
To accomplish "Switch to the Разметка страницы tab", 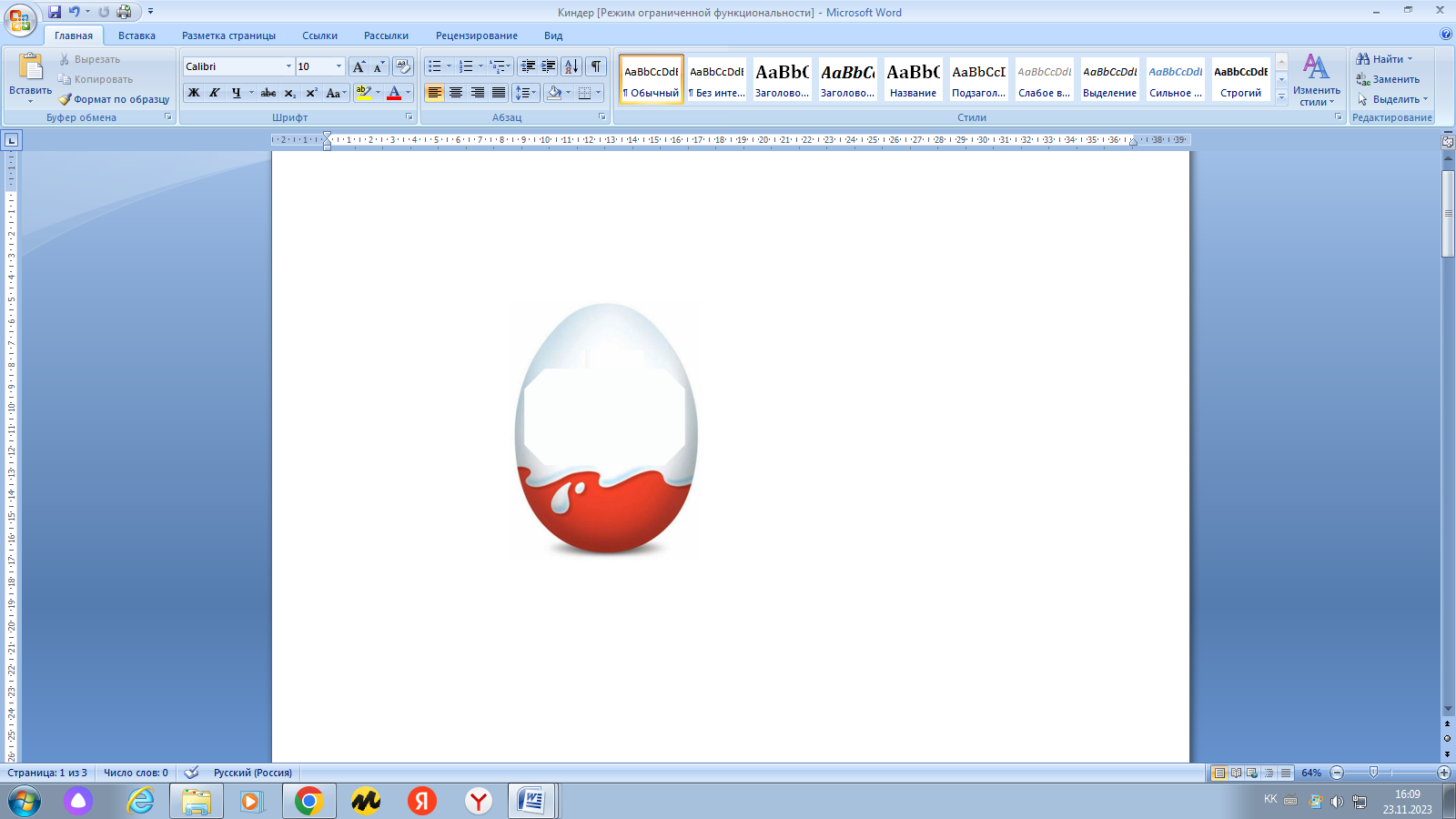I will (x=228, y=35).
